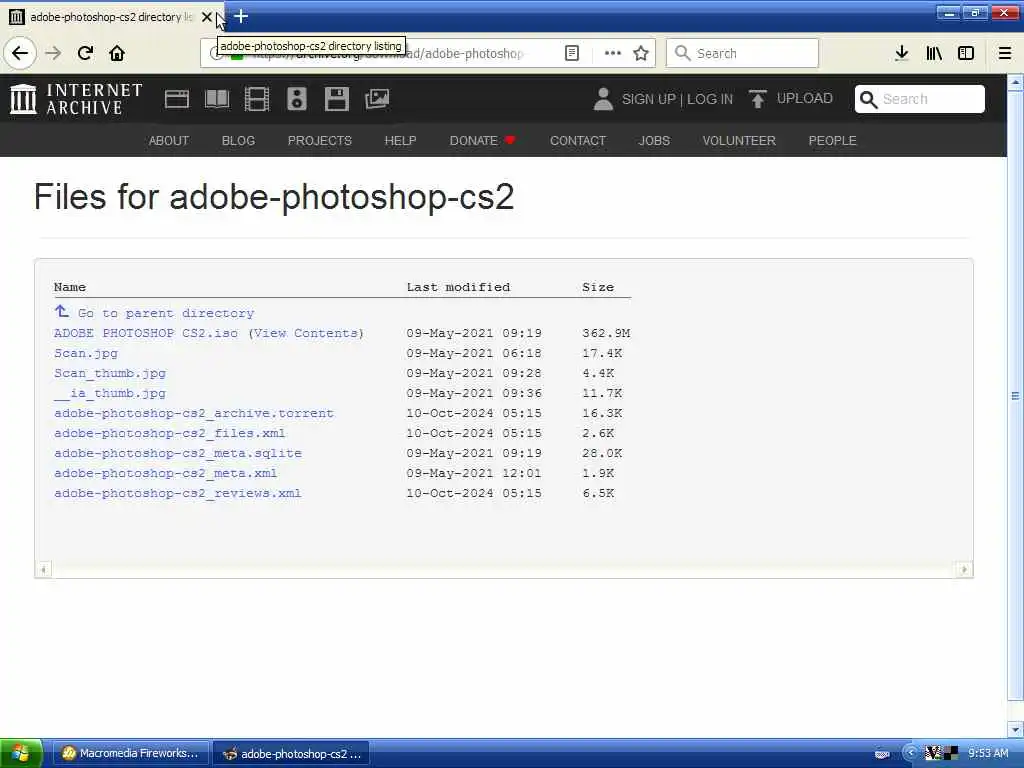Open the Video film strip icon
Image resolution: width=1024 pixels, height=768 pixels.
257,99
